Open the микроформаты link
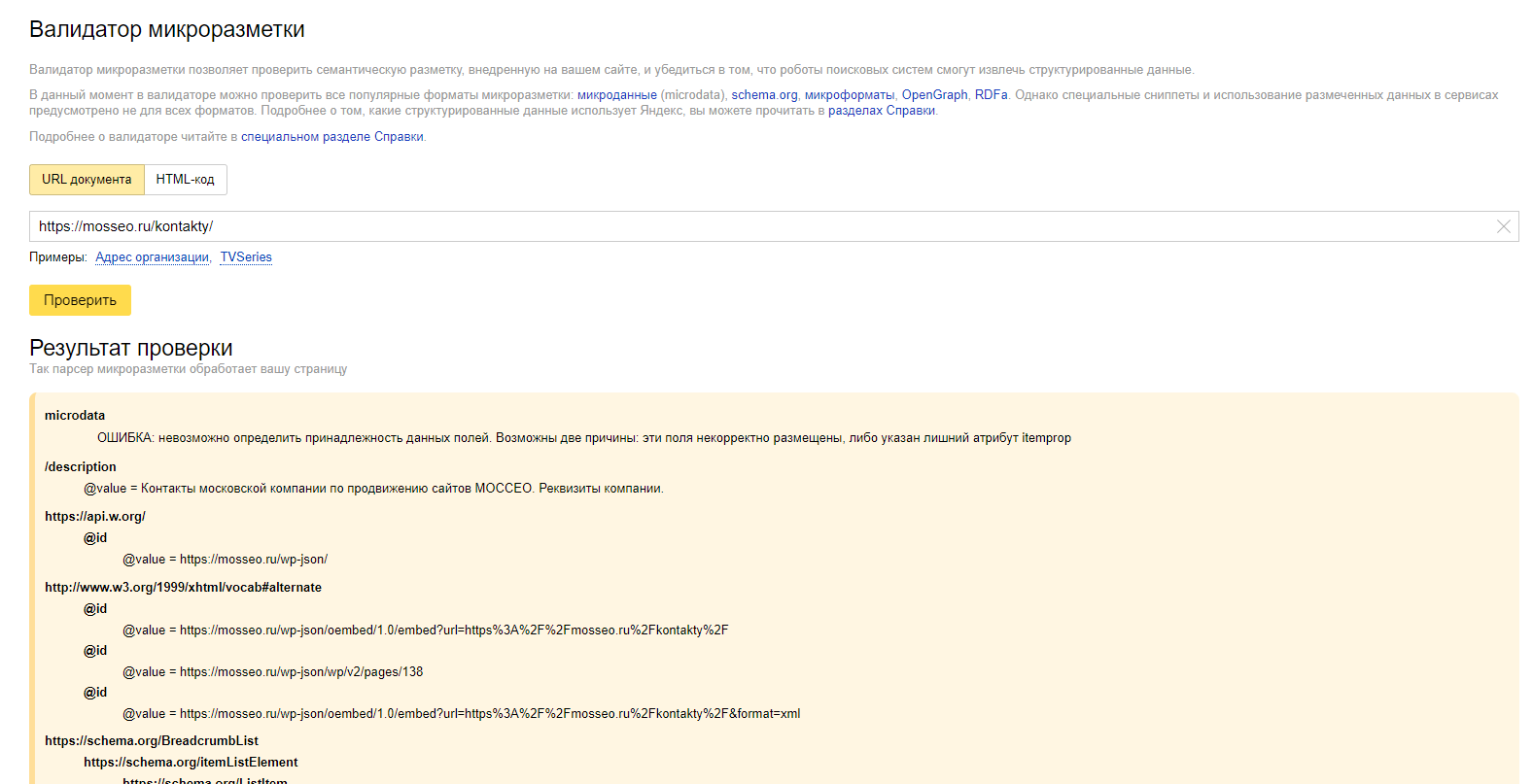This screenshot has height=784, width=1533. (x=850, y=95)
